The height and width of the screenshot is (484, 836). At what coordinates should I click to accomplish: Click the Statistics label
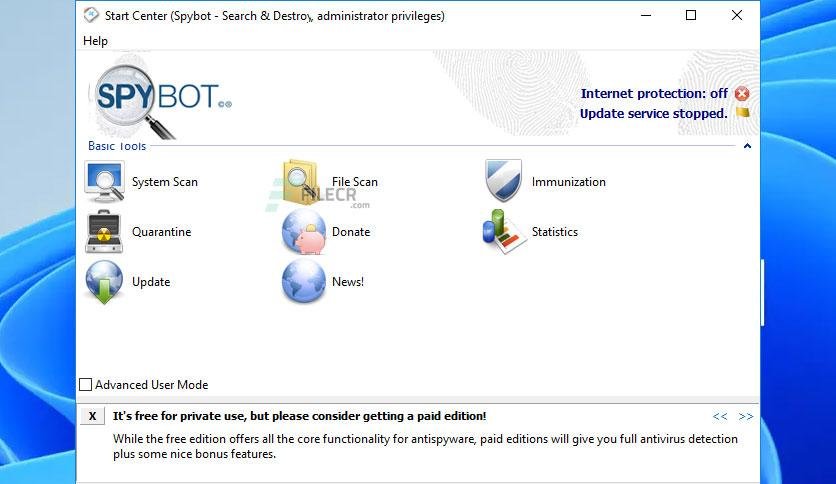tap(554, 232)
